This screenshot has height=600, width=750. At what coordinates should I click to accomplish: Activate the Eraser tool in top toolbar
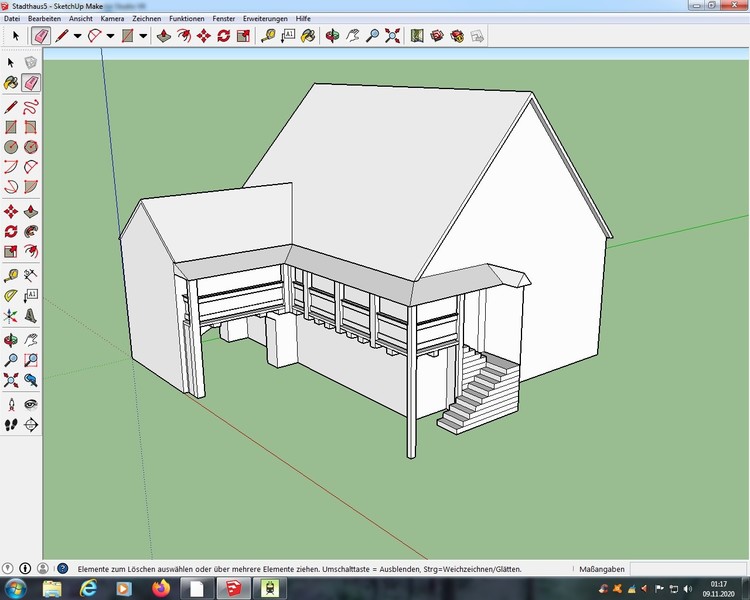pyautogui.click(x=41, y=36)
